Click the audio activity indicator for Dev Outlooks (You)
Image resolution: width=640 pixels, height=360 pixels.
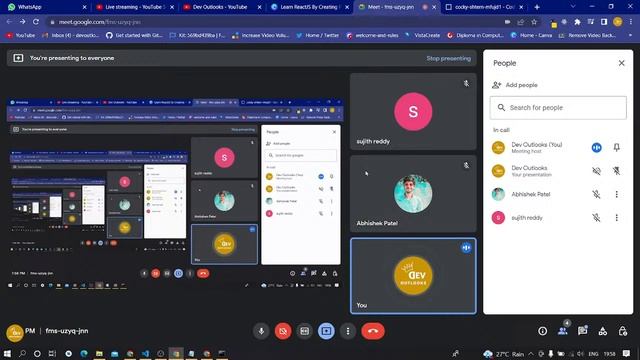coord(596,147)
